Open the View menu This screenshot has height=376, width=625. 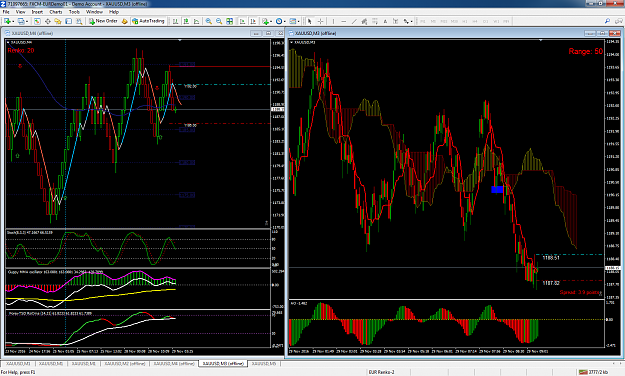(20, 12)
